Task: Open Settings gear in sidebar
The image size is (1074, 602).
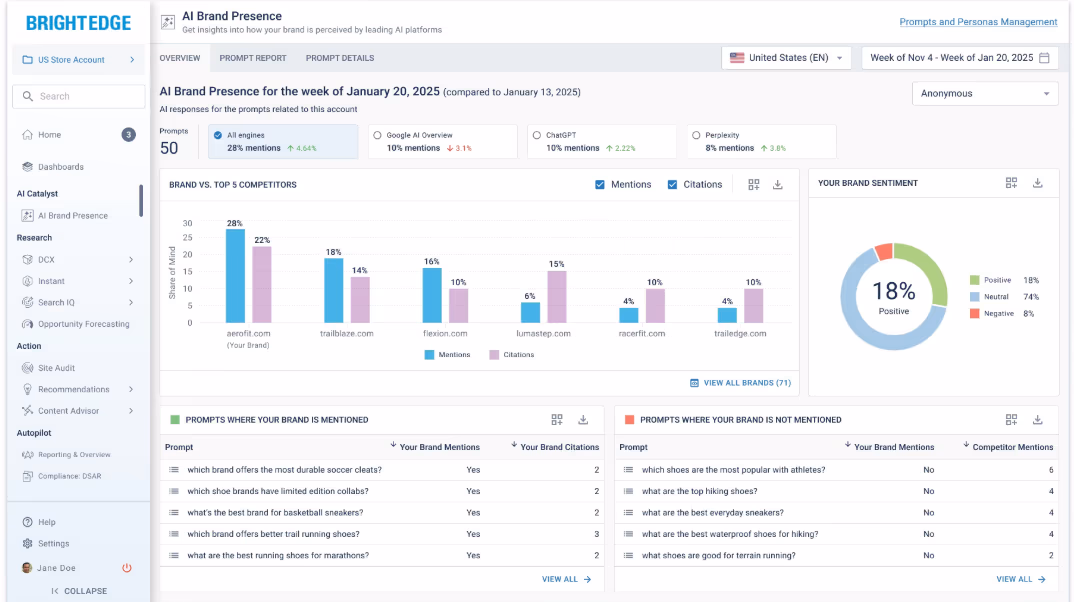Action: (27, 543)
